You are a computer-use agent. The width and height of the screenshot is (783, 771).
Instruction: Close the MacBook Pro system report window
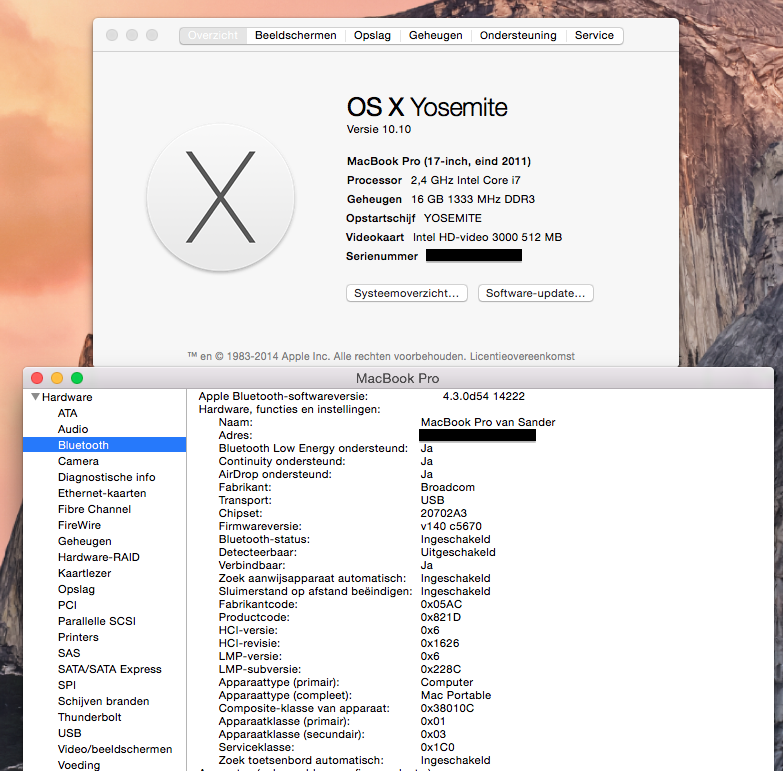[37, 378]
